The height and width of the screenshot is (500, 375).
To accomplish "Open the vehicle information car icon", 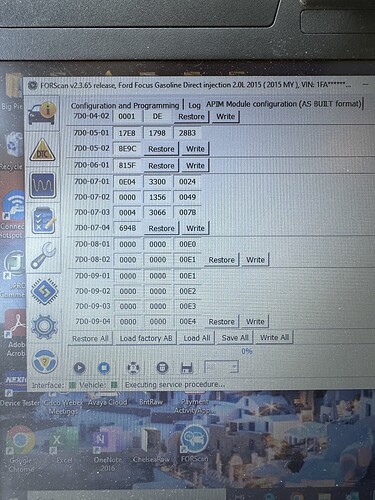I will pos(42,114).
